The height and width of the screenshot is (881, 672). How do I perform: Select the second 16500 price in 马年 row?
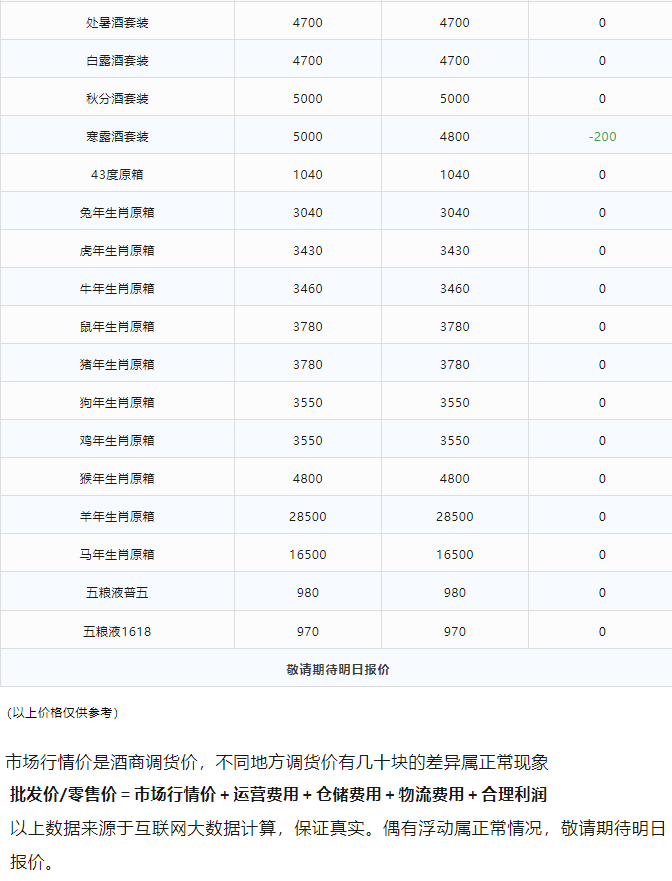pyautogui.click(x=455, y=555)
